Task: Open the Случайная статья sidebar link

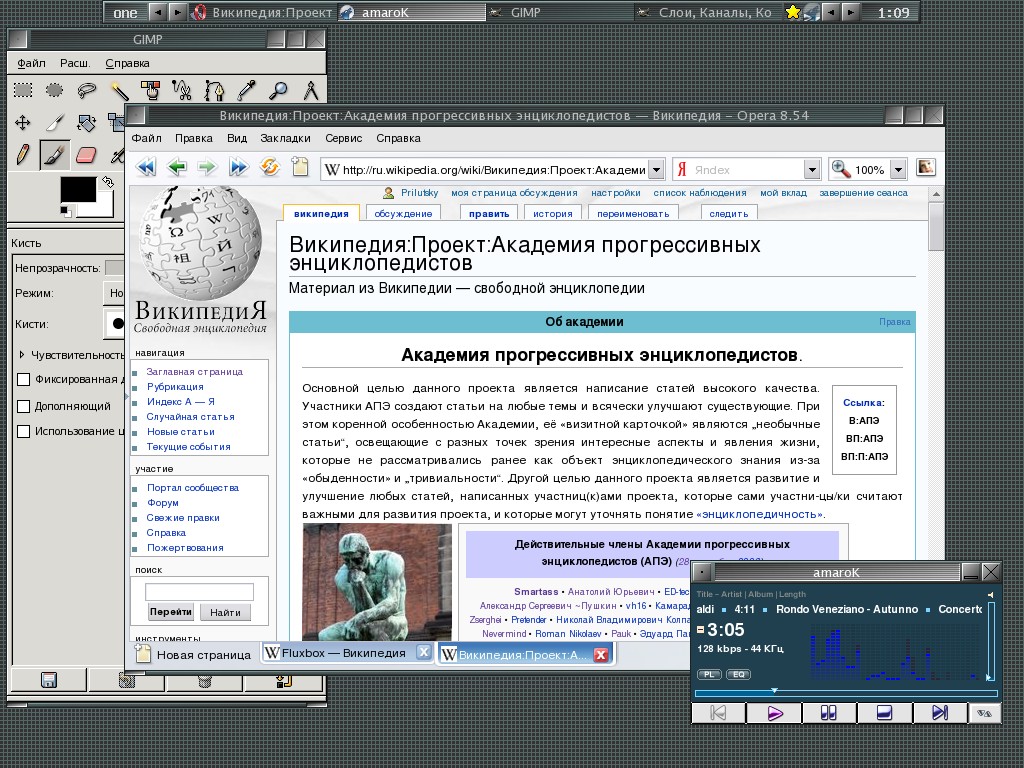Action: click(x=190, y=417)
